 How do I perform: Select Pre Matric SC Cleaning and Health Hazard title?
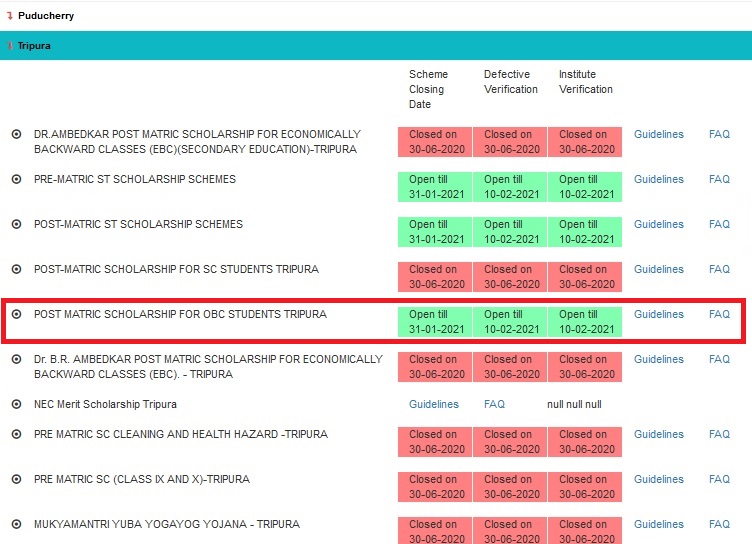pyautogui.click(x=181, y=435)
